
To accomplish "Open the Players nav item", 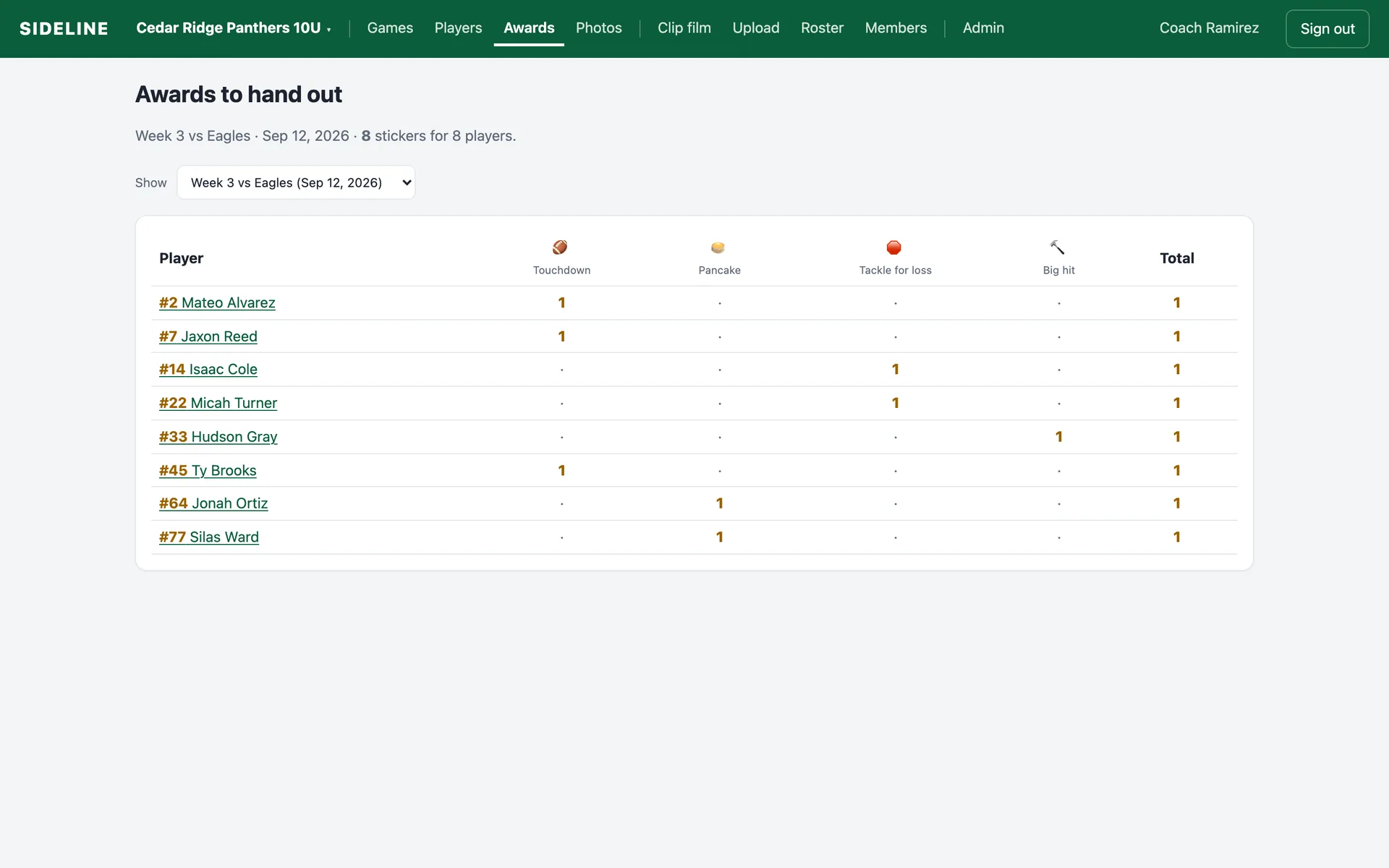I will coord(458,28).
